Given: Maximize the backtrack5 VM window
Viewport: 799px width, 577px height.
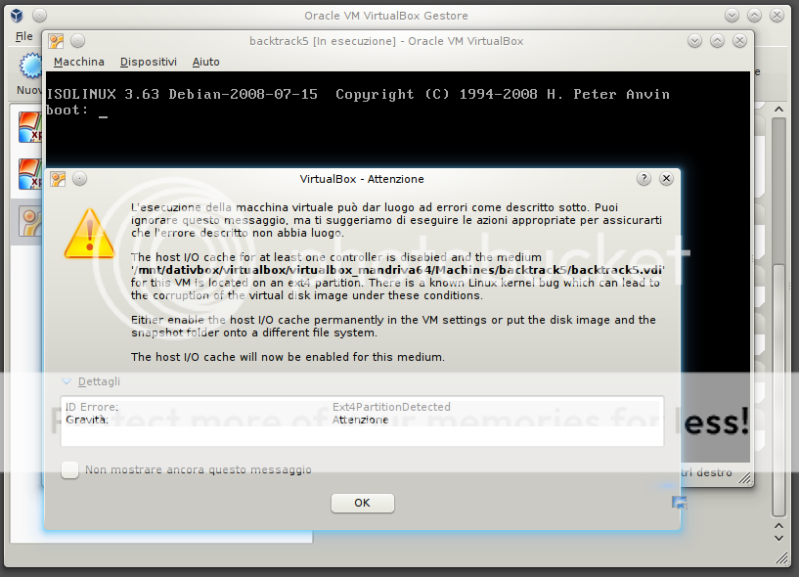Looking at the screenshot, I should click(x=717, y=41).
